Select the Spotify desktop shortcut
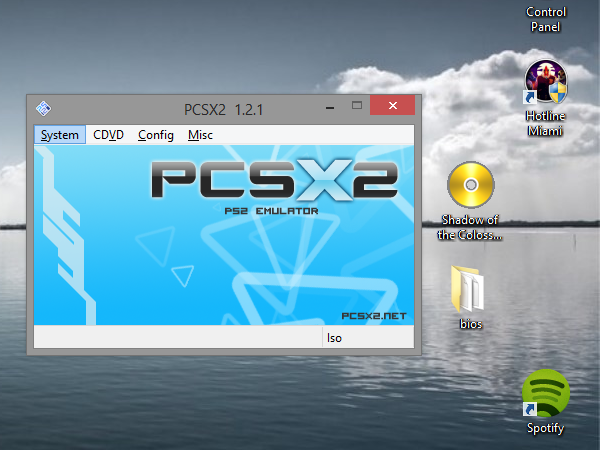This screenshot has height=450, width=600. [x=546, y=402]
